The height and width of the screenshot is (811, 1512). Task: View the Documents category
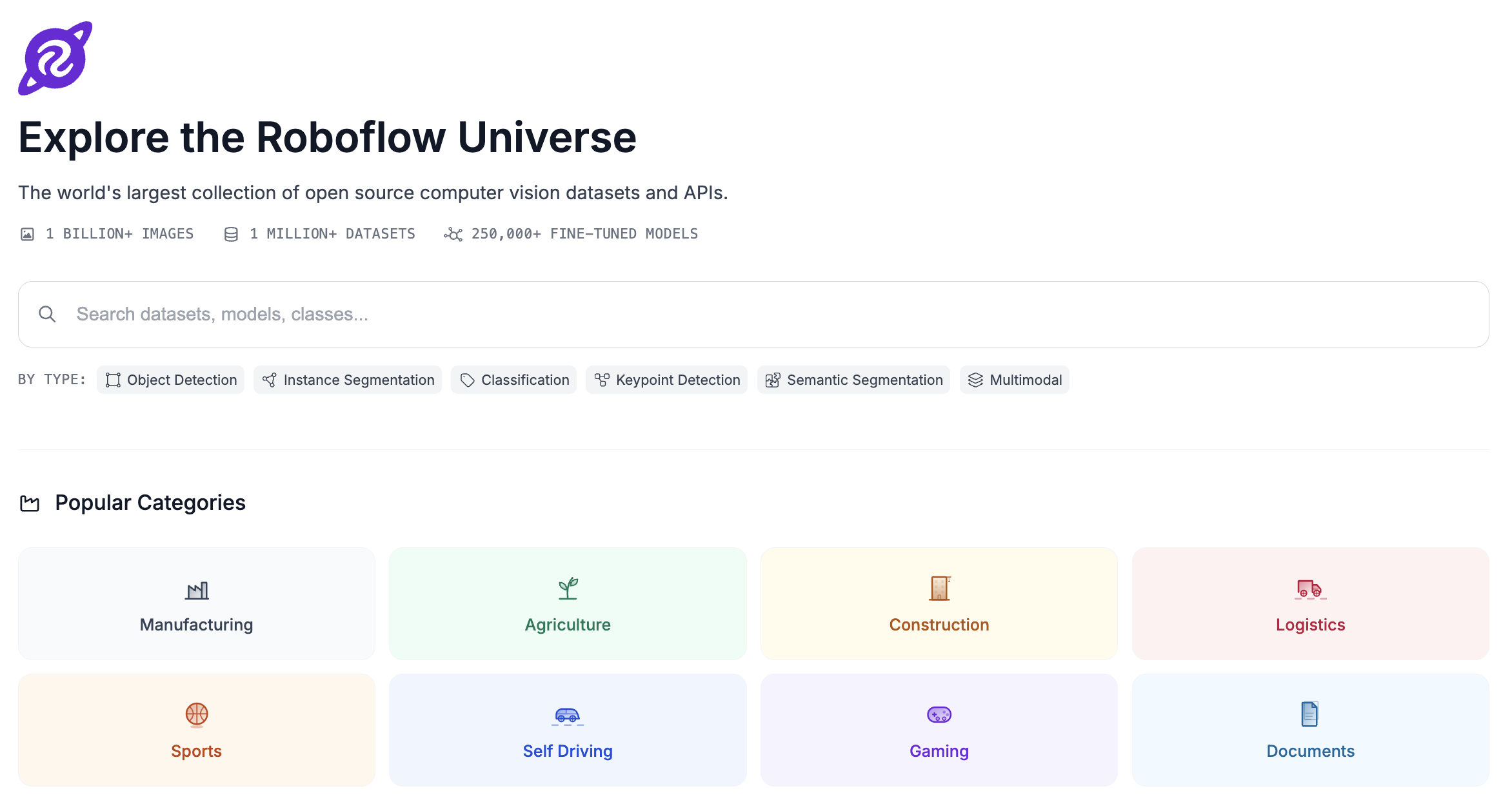pyautogui.click(x=1311, y=730)
